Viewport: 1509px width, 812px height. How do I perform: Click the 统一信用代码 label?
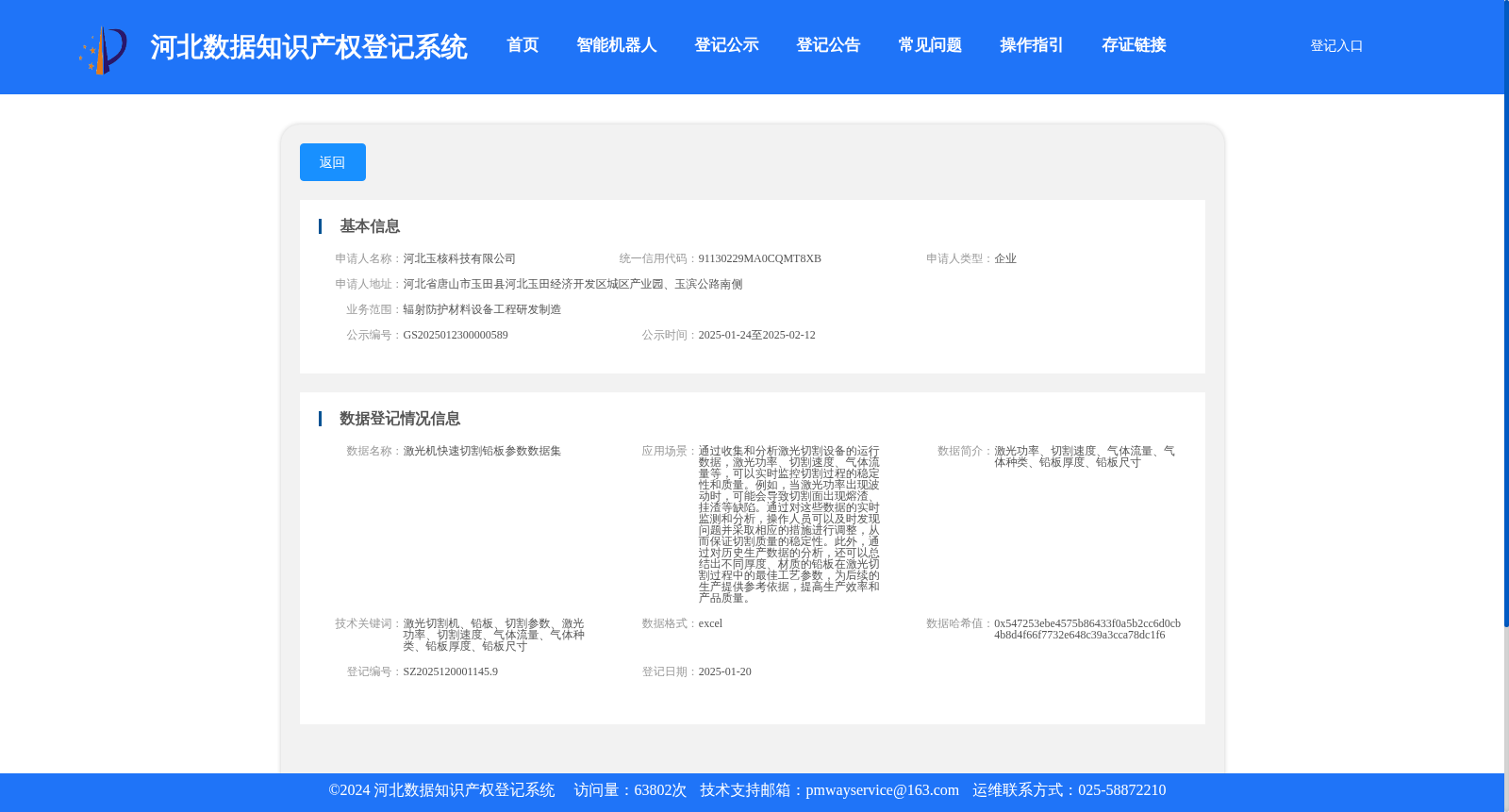click(658, 258)
